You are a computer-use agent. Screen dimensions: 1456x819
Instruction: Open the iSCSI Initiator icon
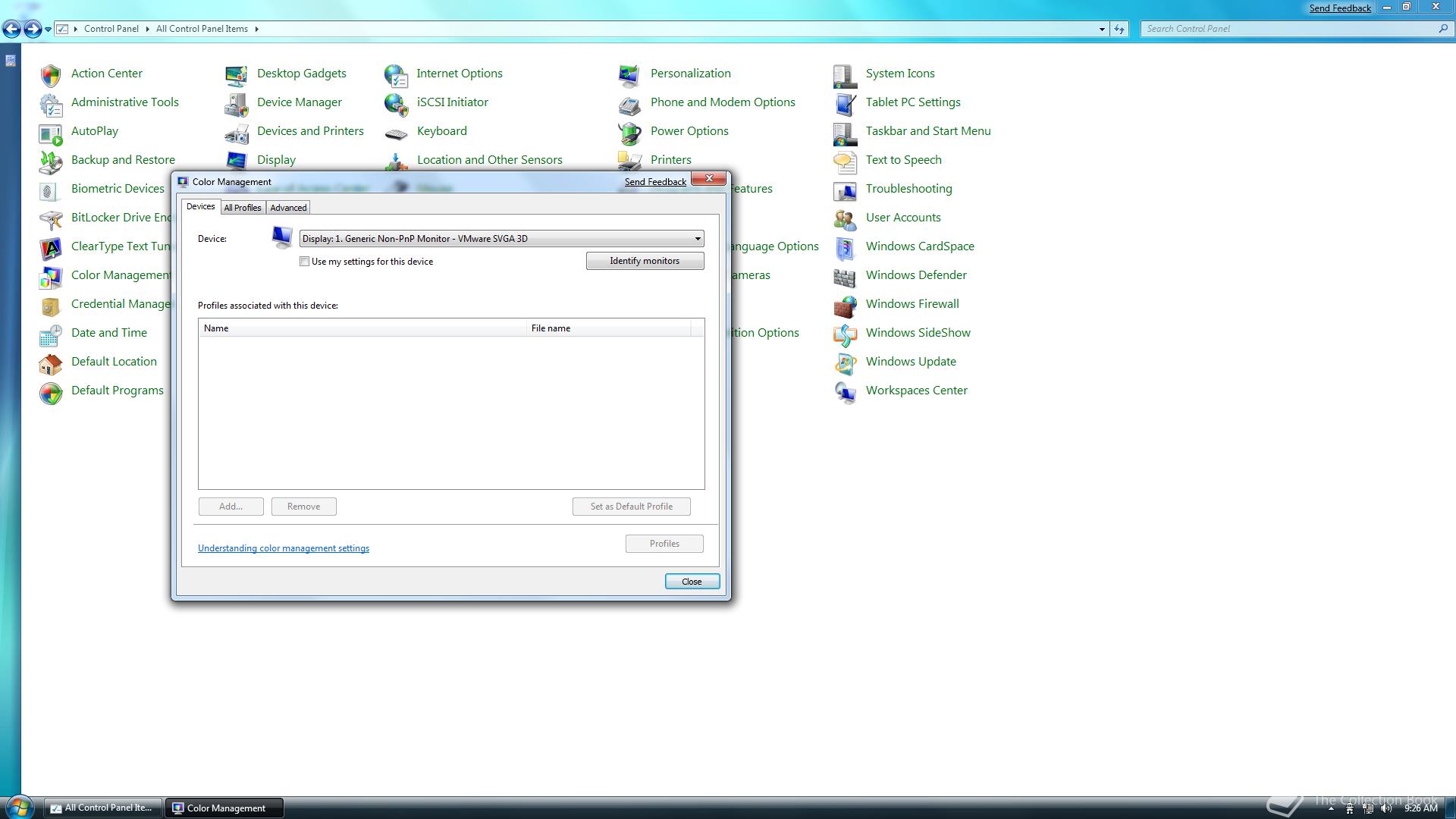[x=396, y=103]
